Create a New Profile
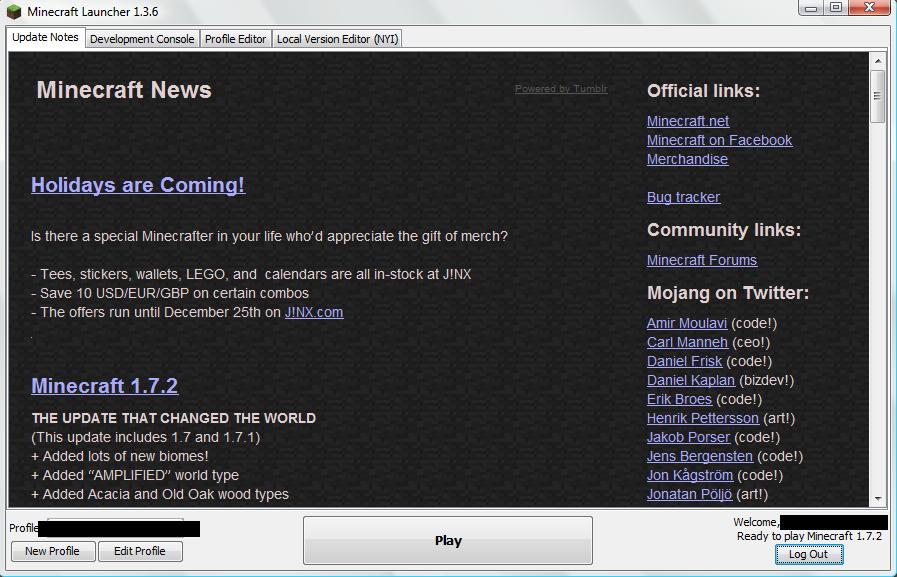This screenshot has width=897, height=577. [53, 551]
